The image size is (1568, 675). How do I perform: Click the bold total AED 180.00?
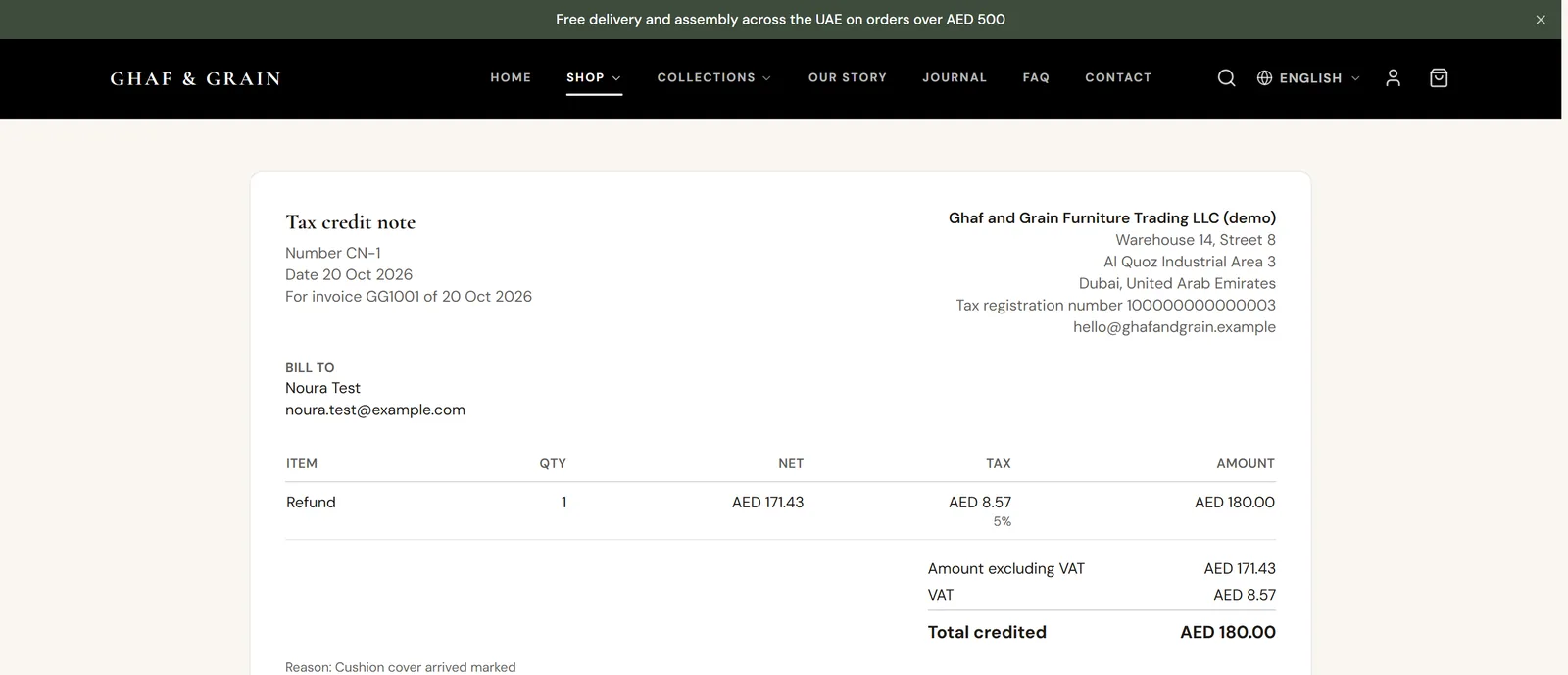tap(1228, 632)
